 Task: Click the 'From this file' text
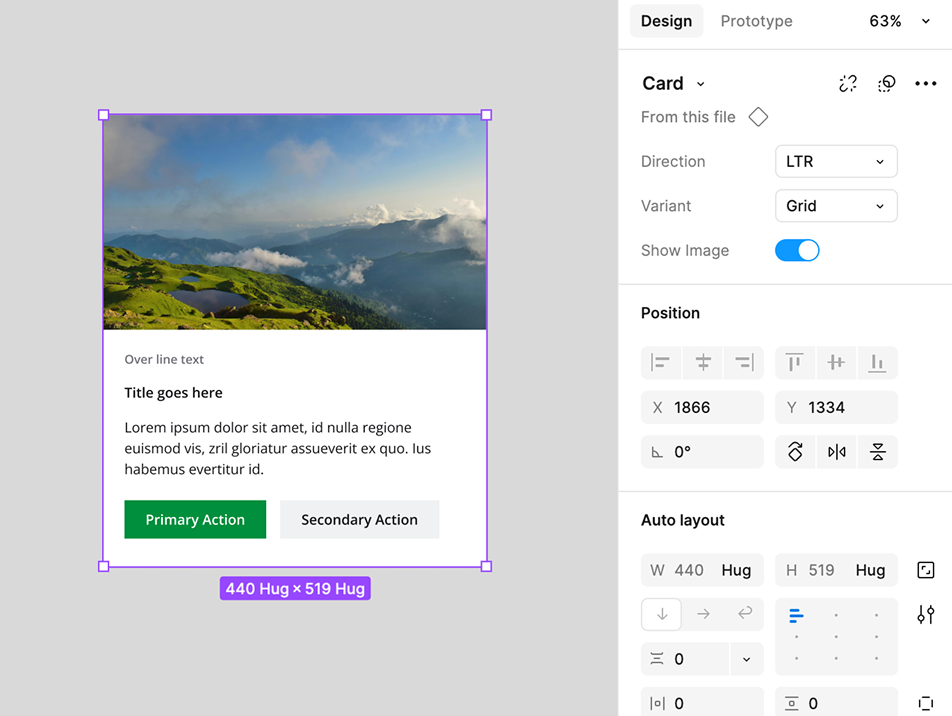pos(688,117)
